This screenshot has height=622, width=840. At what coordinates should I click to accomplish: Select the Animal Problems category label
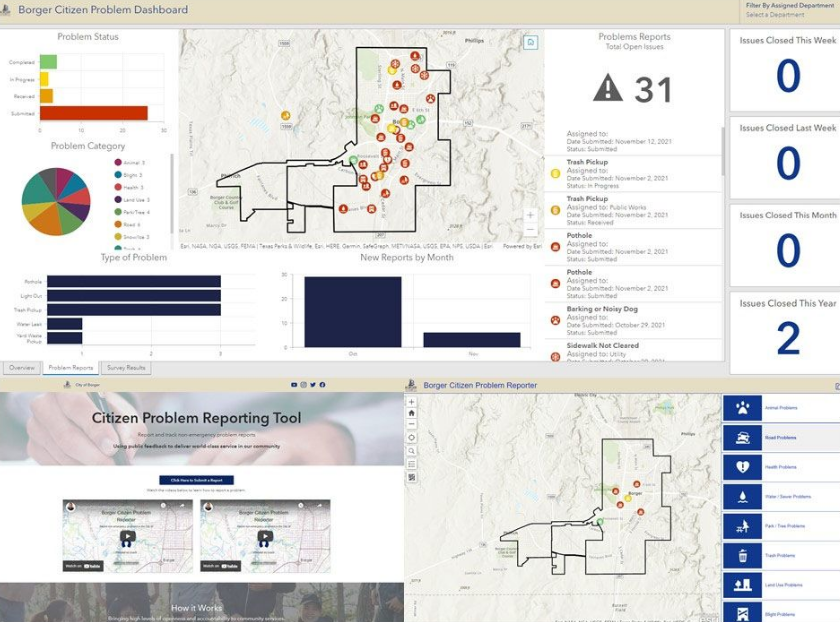(x=781, y=408)
